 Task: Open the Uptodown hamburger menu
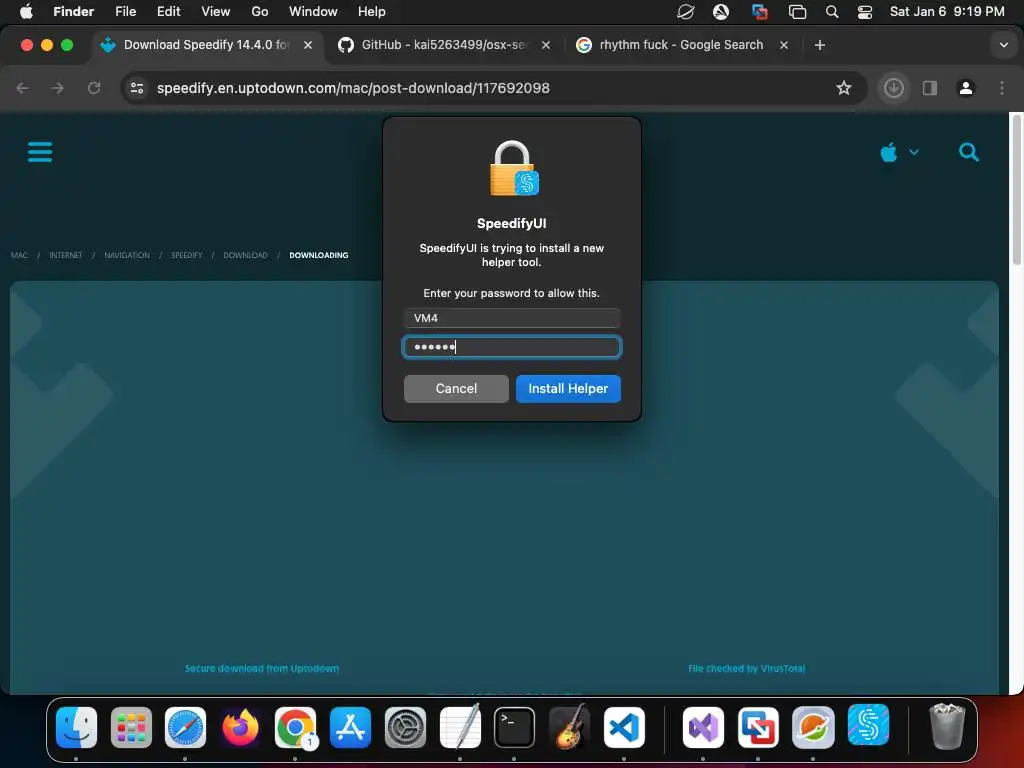[x=40, y=152]
